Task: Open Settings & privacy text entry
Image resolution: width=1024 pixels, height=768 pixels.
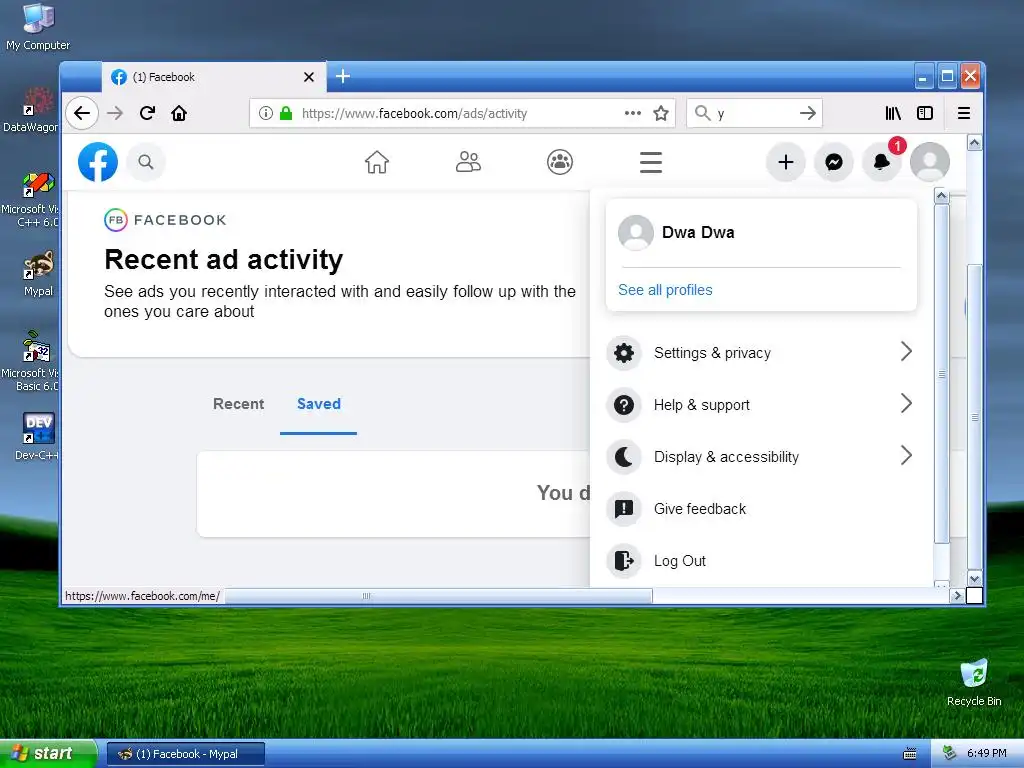Action: [x=712, y=353]
